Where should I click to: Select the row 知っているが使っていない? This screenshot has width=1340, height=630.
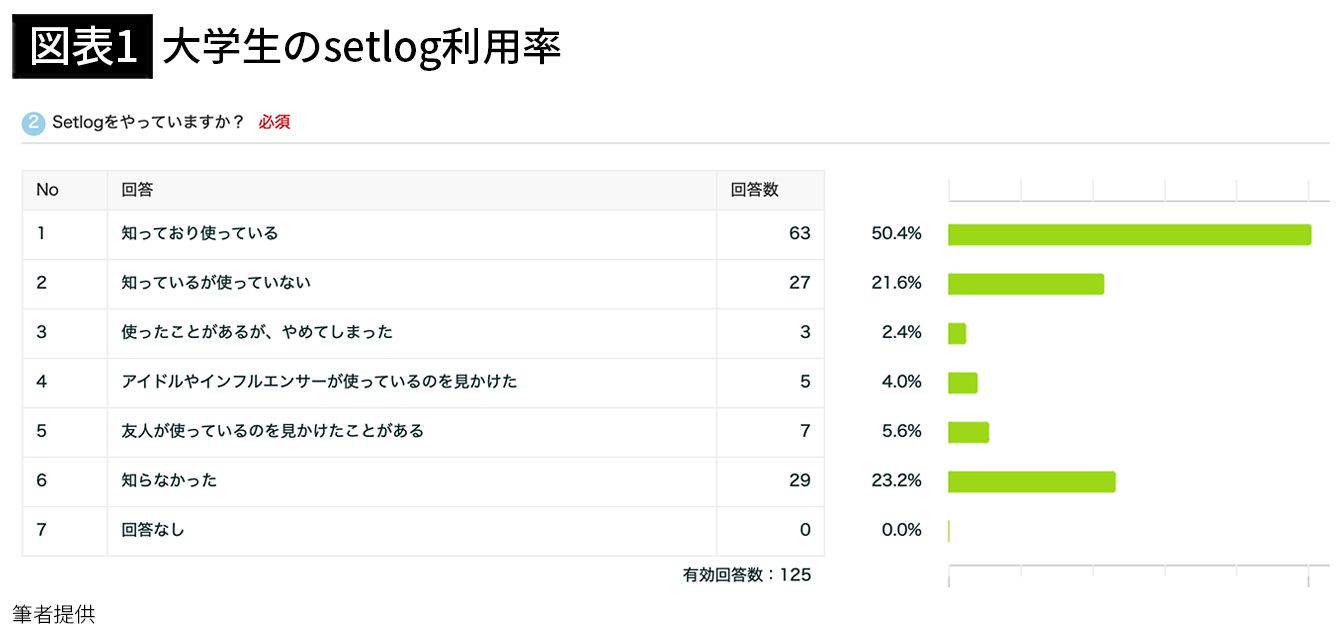[x=423, y=284]
